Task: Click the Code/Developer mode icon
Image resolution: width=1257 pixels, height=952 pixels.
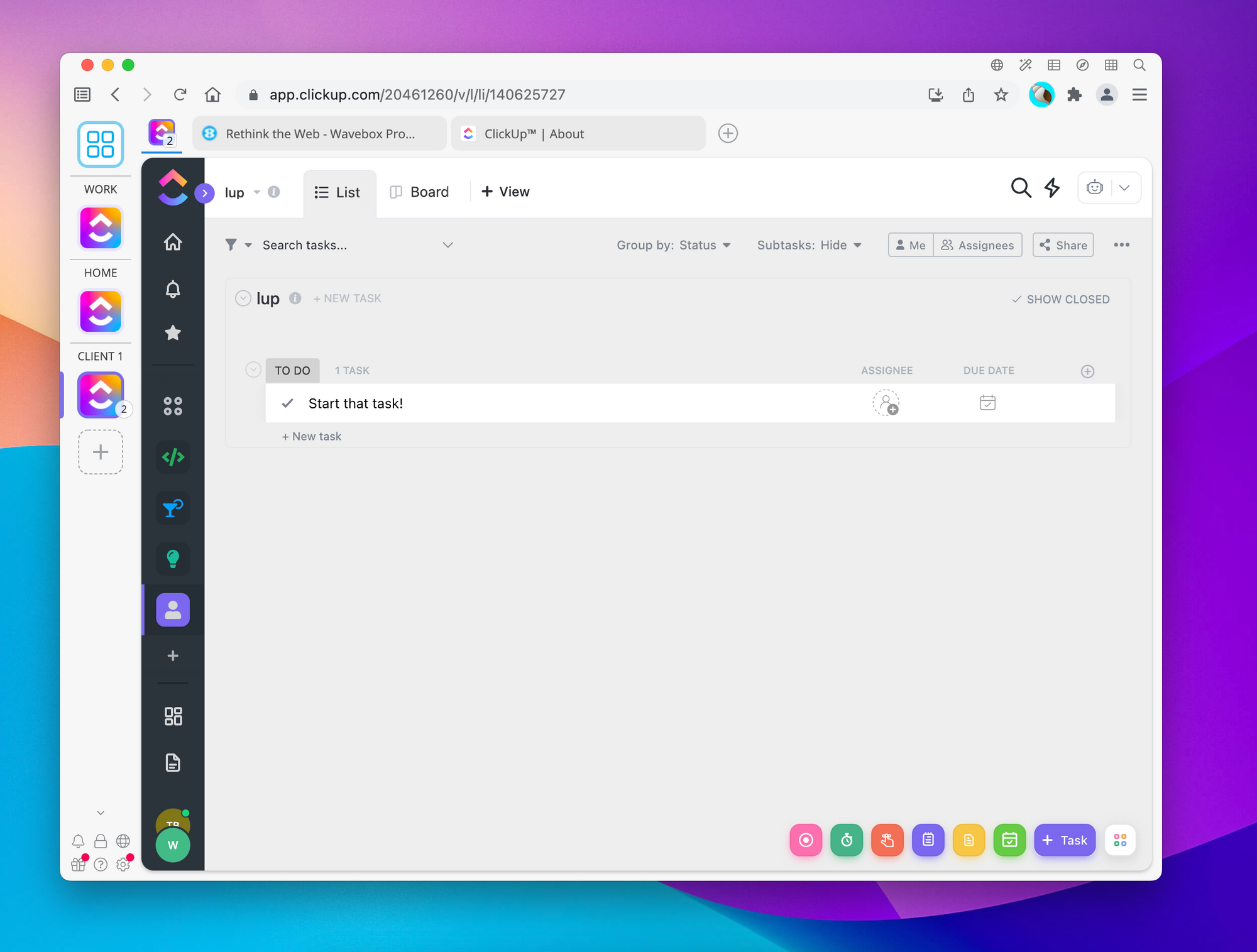Action: [173, 457]
